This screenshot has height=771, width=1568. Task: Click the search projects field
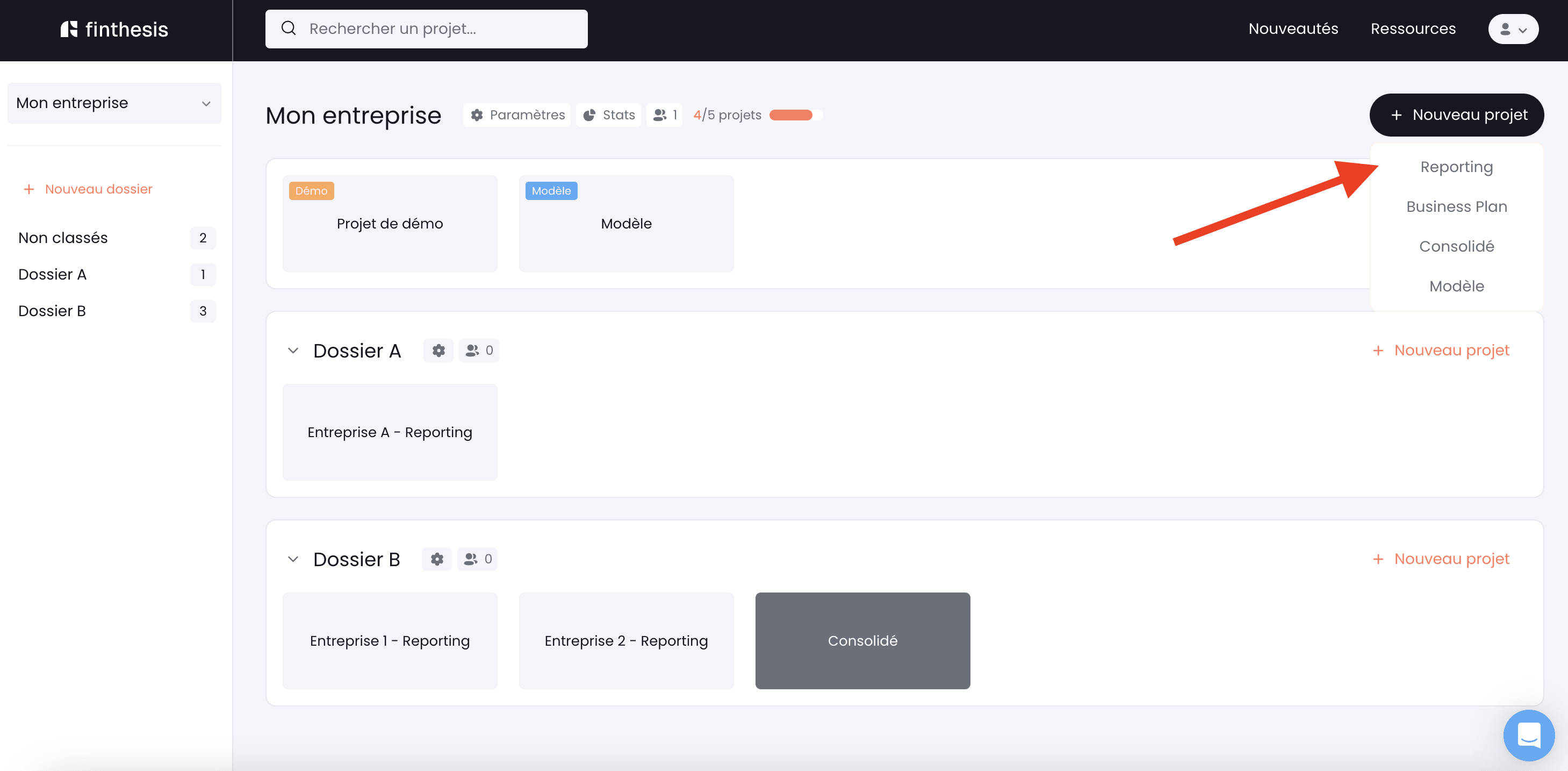[426, 28]
